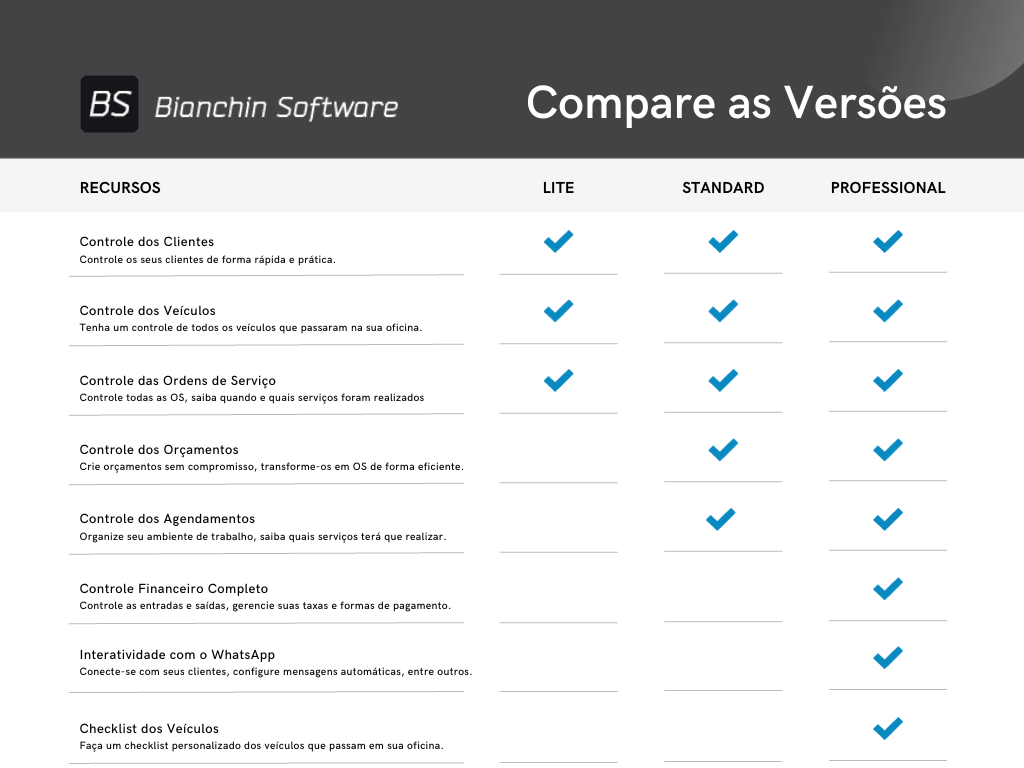Click the Lite checkmark for Controle dos Veículos
The image size is (1024, 768).
[558, 311]
